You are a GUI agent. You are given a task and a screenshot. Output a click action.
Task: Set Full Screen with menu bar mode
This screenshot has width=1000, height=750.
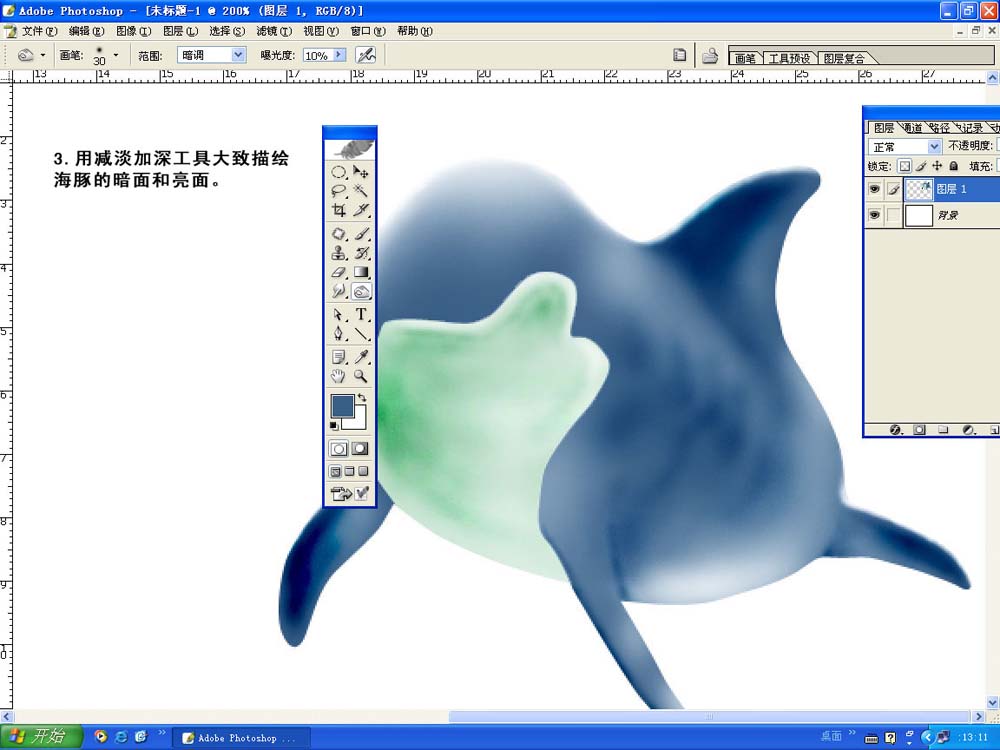click(x=349, y=472)
